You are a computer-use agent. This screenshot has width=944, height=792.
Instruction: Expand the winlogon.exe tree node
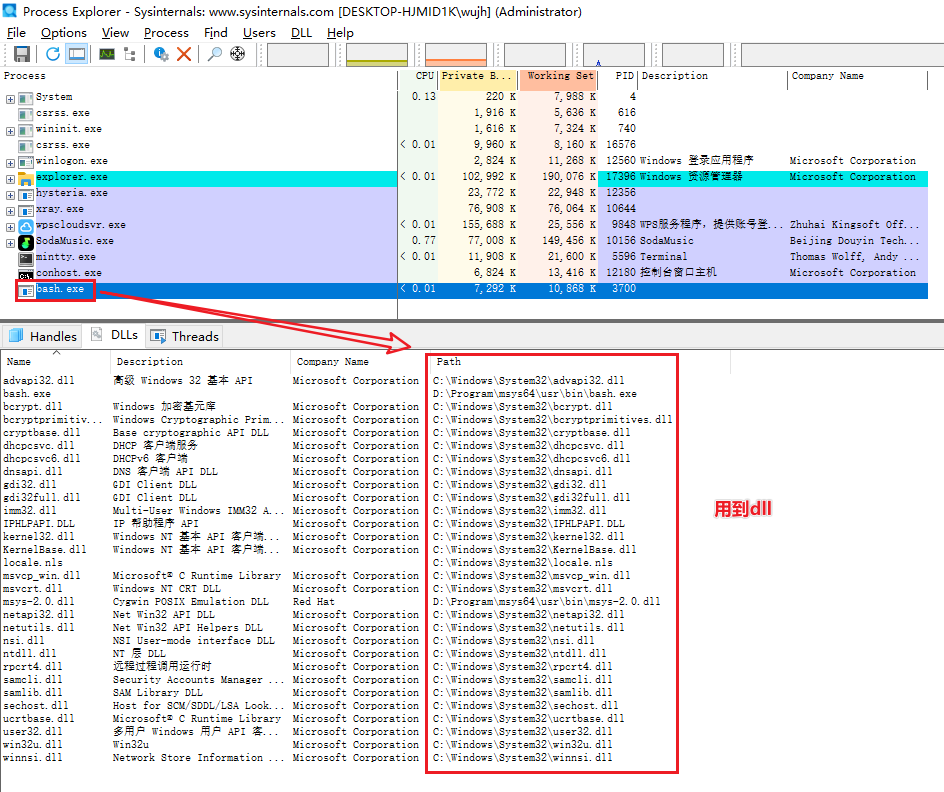tap(10, 163)
